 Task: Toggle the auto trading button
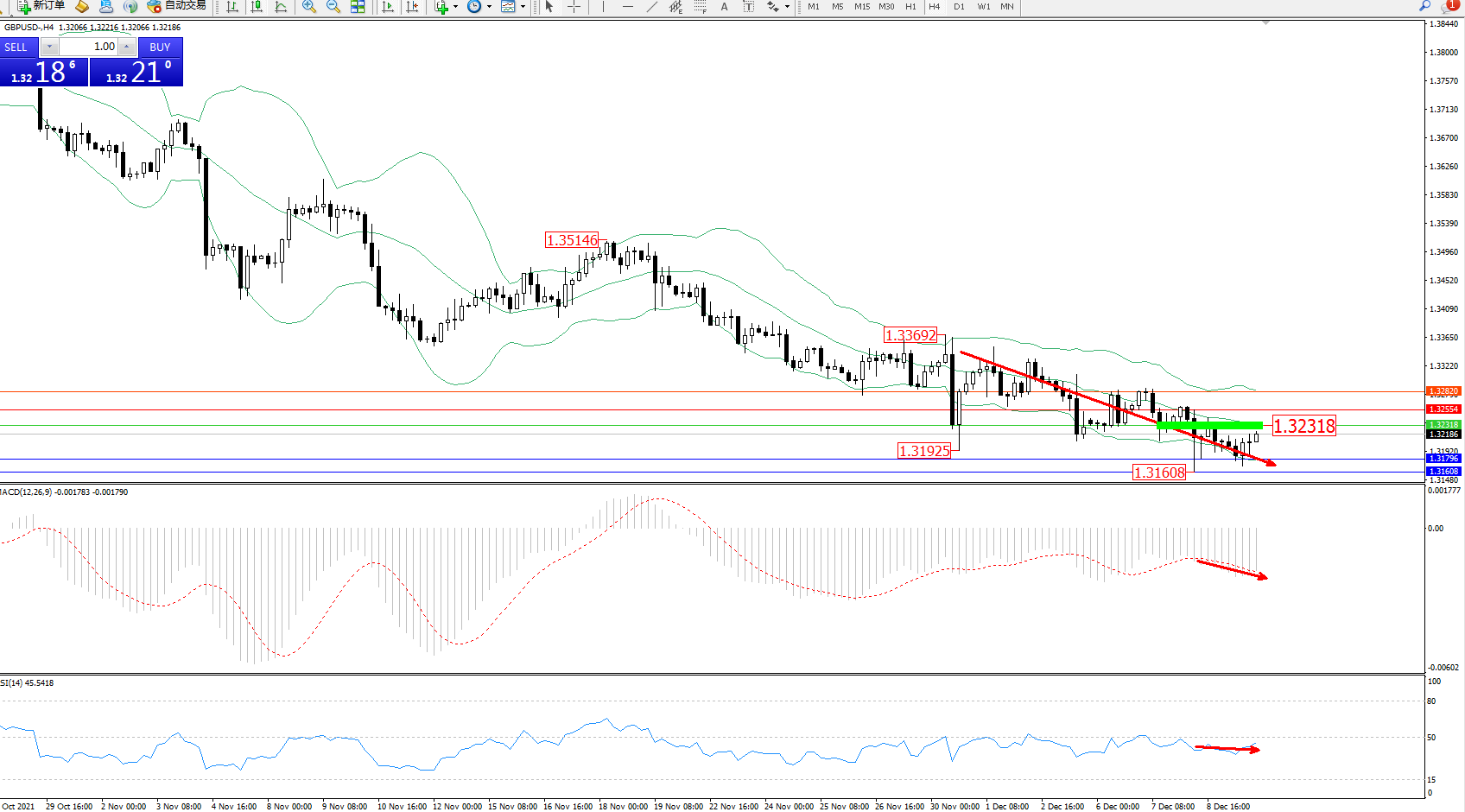click(x=177, y=6)
